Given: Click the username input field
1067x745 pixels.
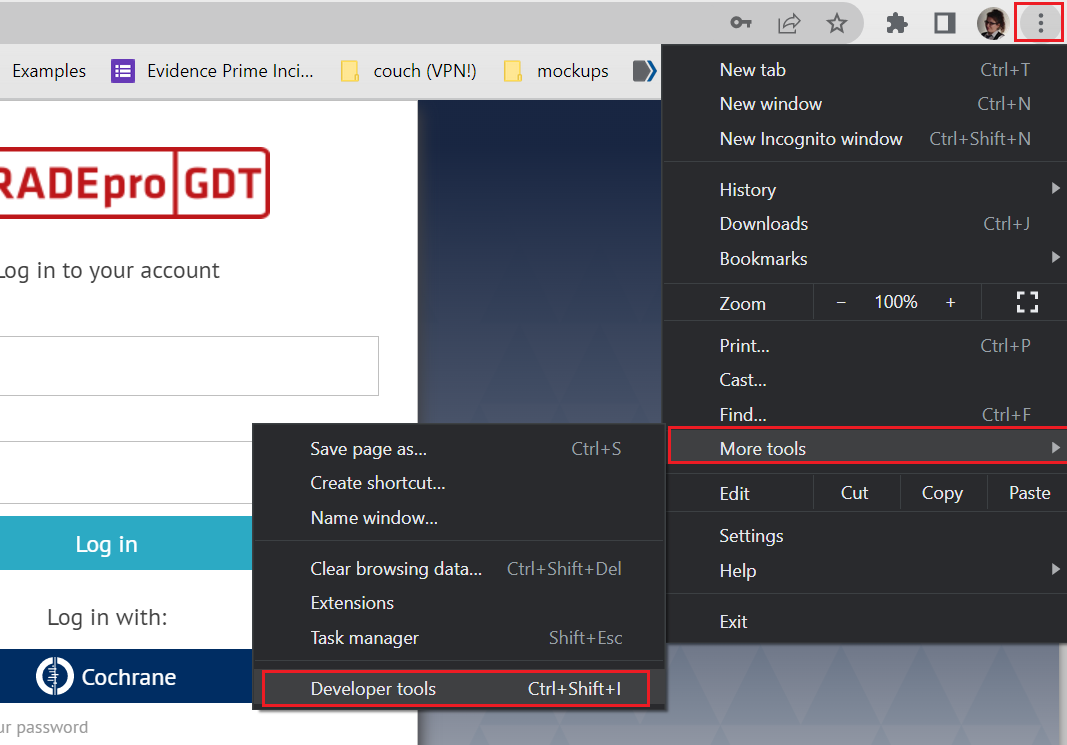Looking at the screenshot, I should pos(190,365).
